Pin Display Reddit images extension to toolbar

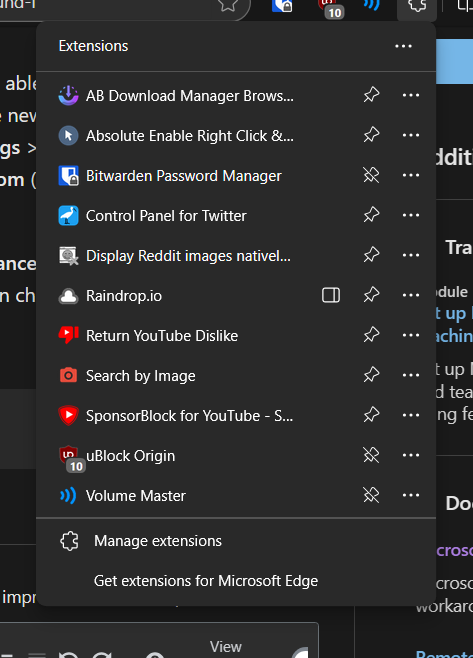tap(371, 255)
